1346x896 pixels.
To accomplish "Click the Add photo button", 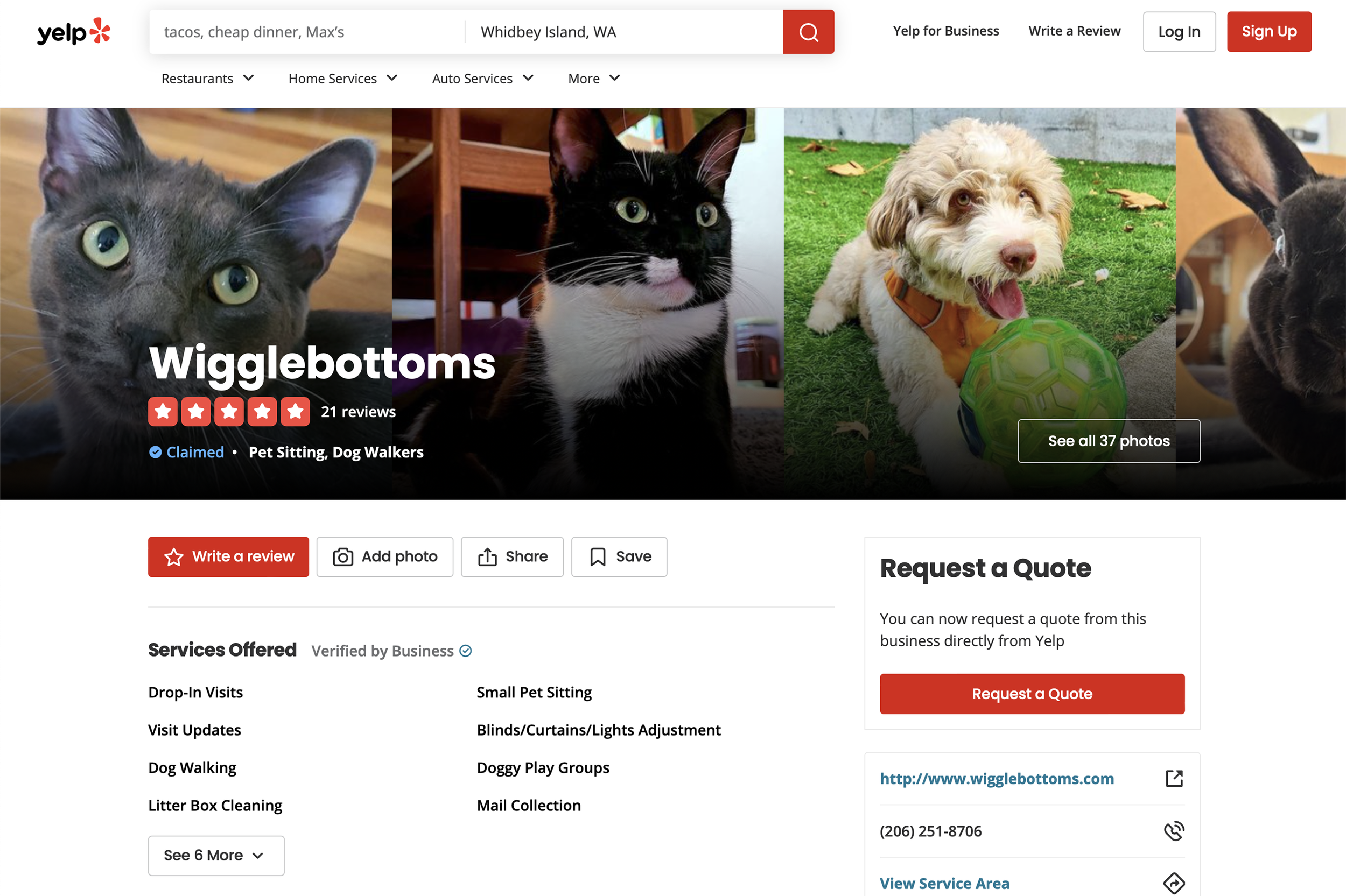I will [x=384, y=556].
